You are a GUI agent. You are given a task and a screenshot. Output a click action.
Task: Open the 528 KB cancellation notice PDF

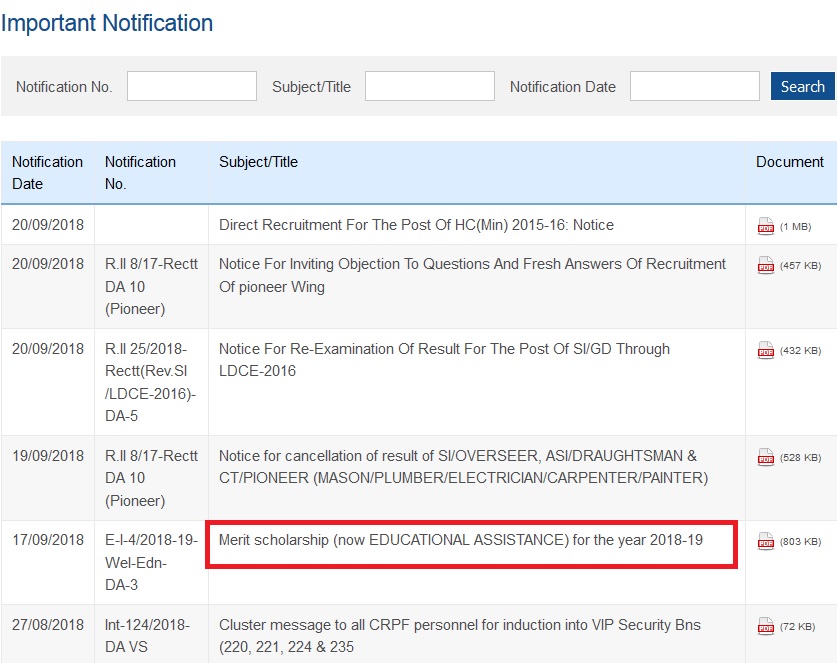pyautogui.click(x=765, y=457)
